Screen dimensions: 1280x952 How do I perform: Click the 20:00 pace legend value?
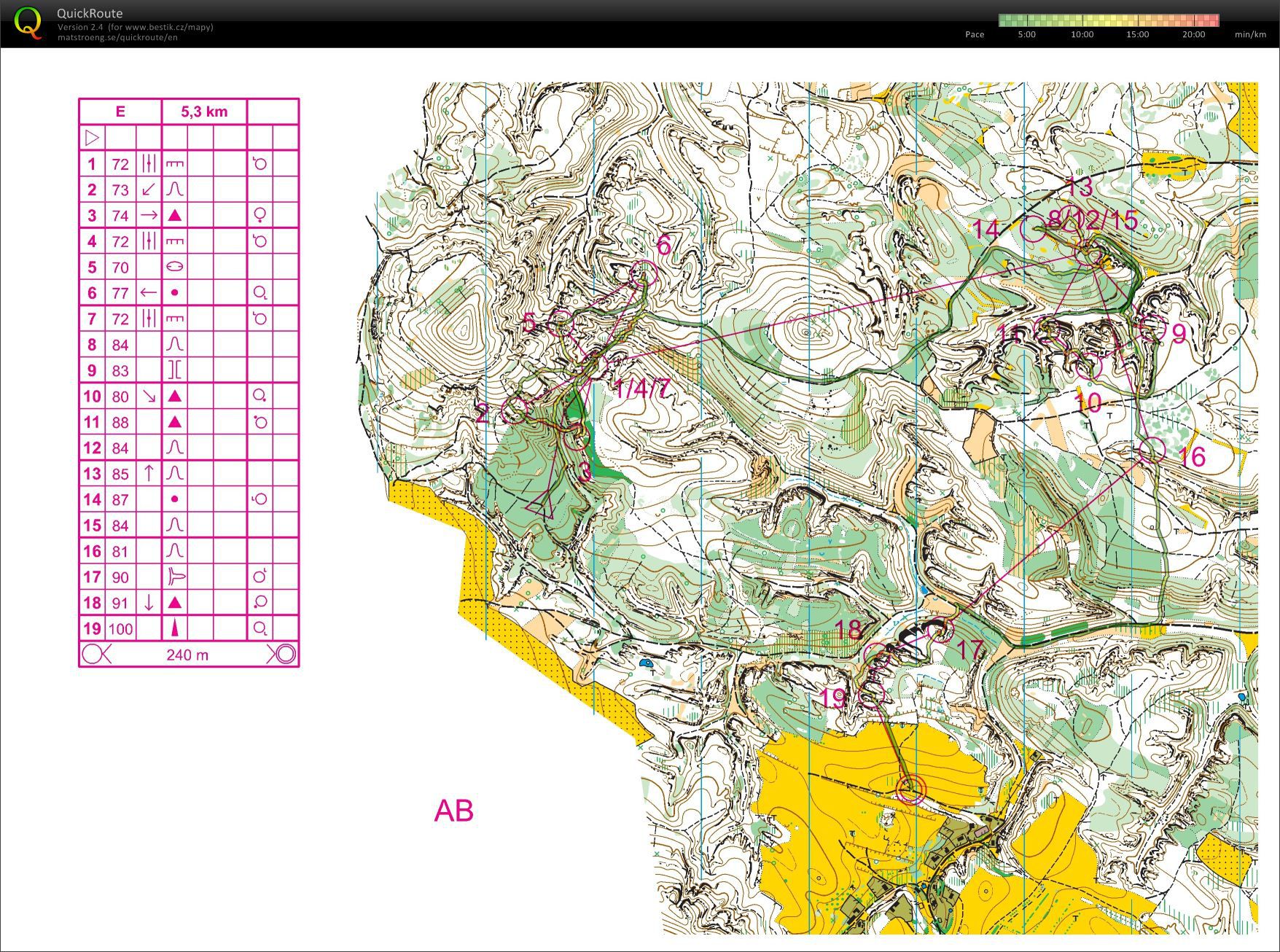click(x=1193, y=34)
